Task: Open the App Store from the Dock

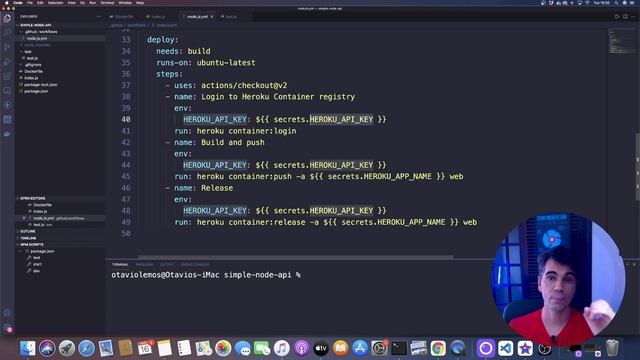Action: coord(360,348)
